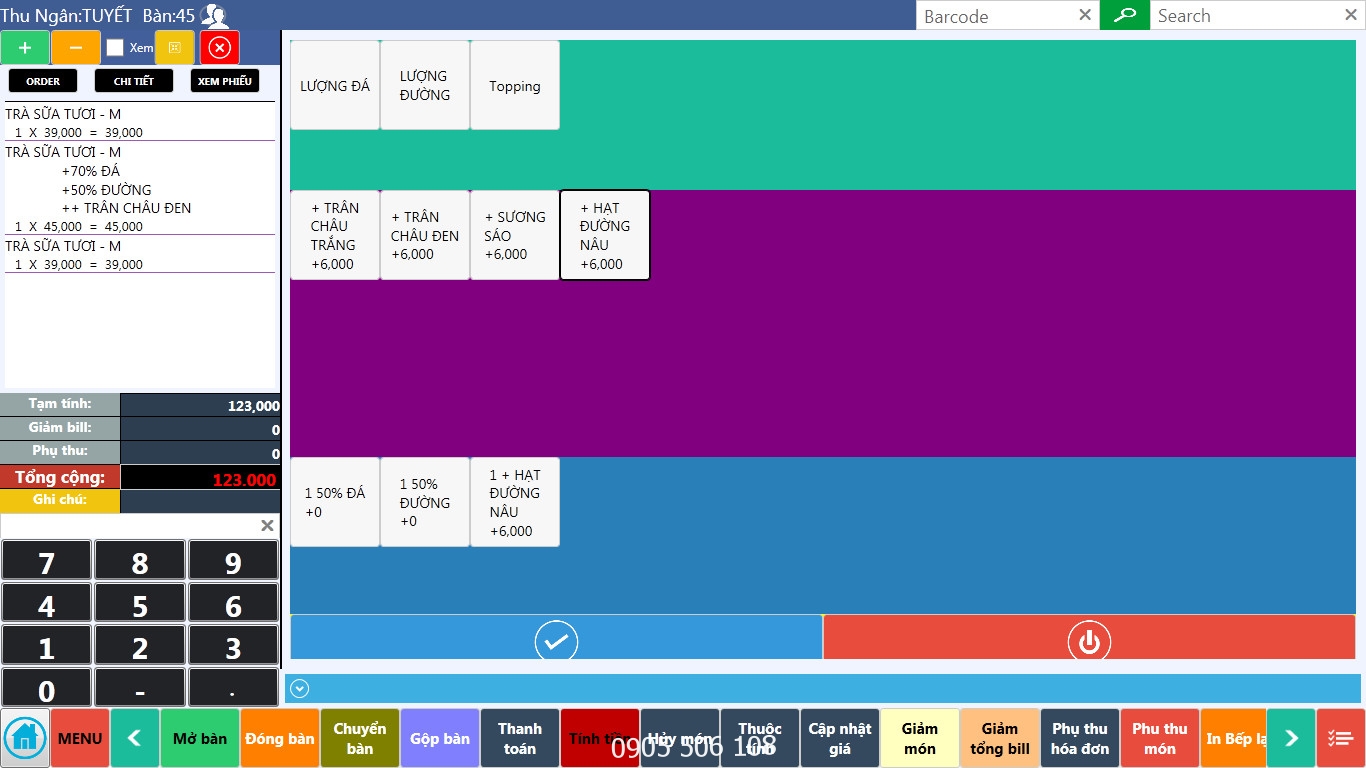The height and width of the screenshot is (768, 1366).
Task: Click the Ghi chú note field
Action: click(200, 501)
